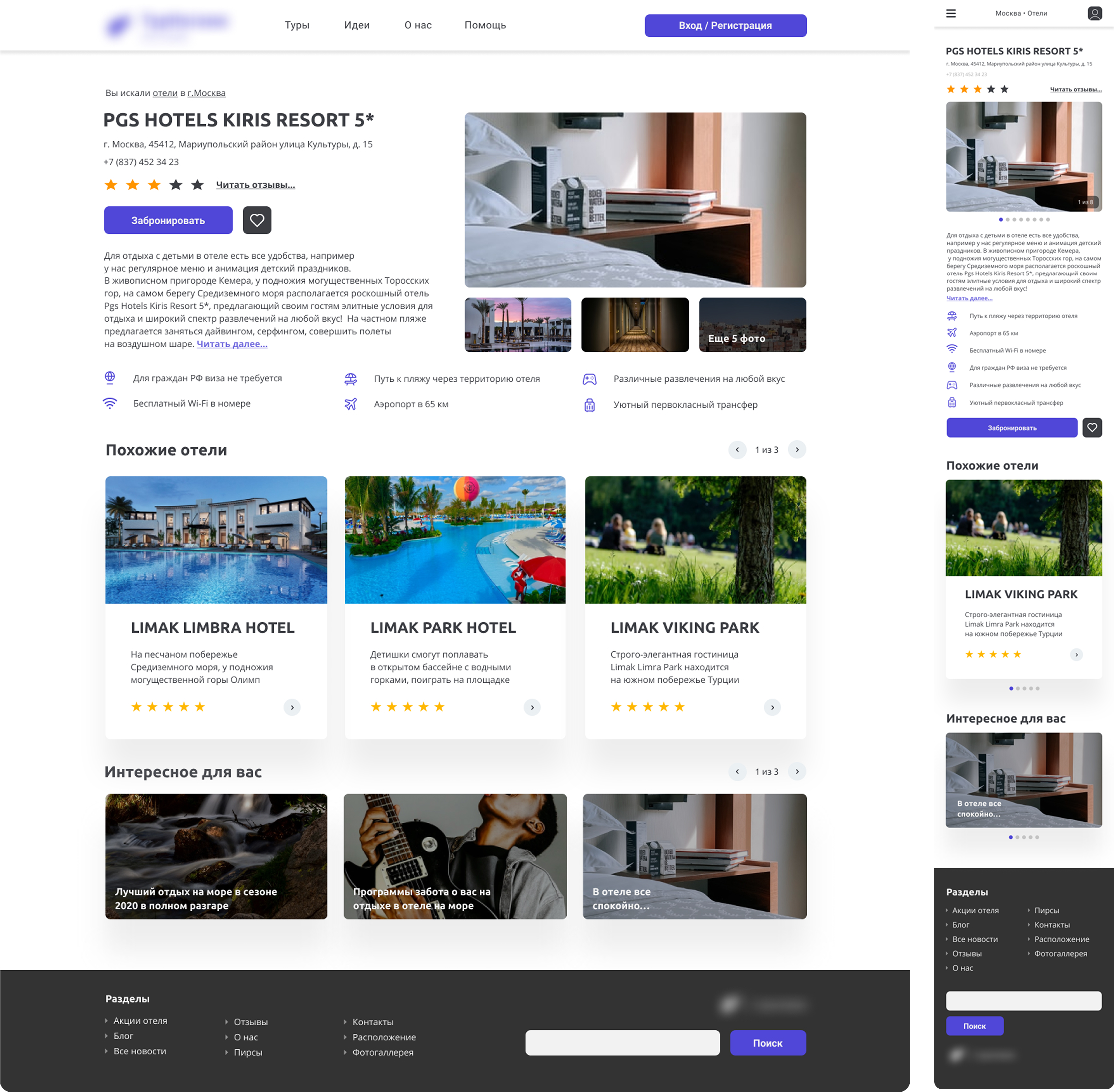The image size is (1114, 1092).
Task: Open mobile footer Пирсы link
Action: (x=1046, y=910)
